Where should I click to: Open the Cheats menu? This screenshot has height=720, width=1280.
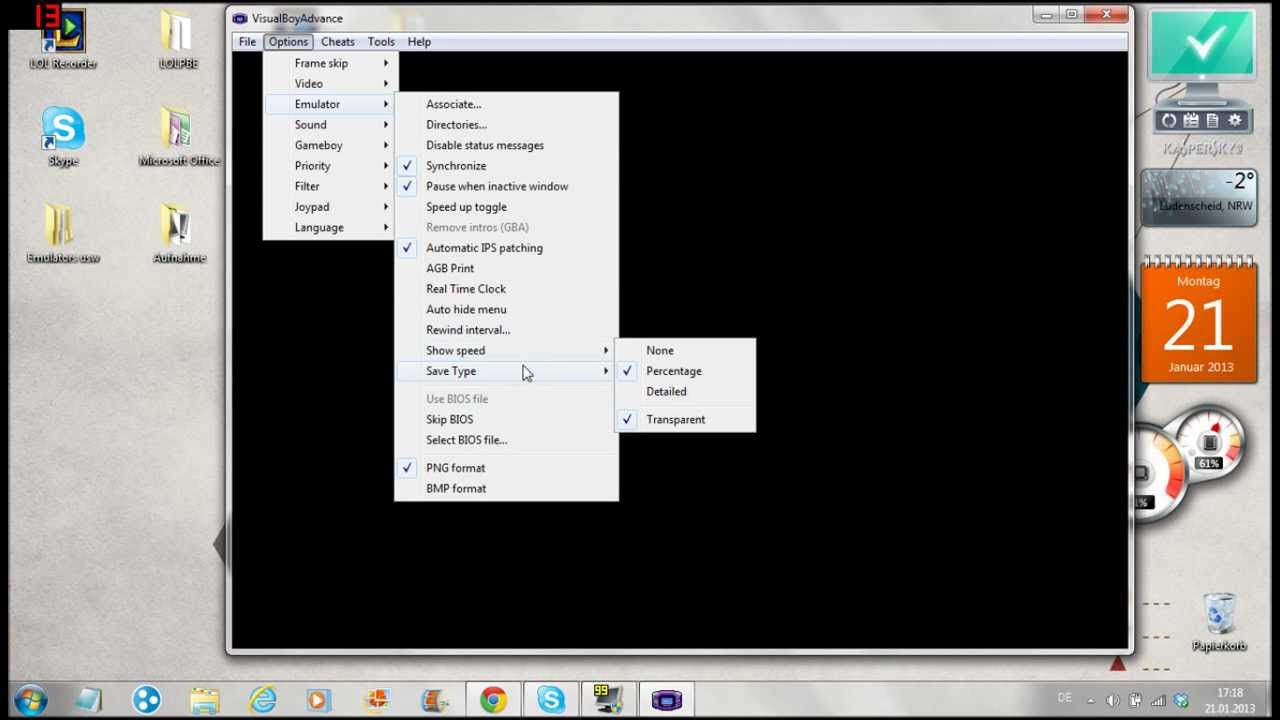337,42
